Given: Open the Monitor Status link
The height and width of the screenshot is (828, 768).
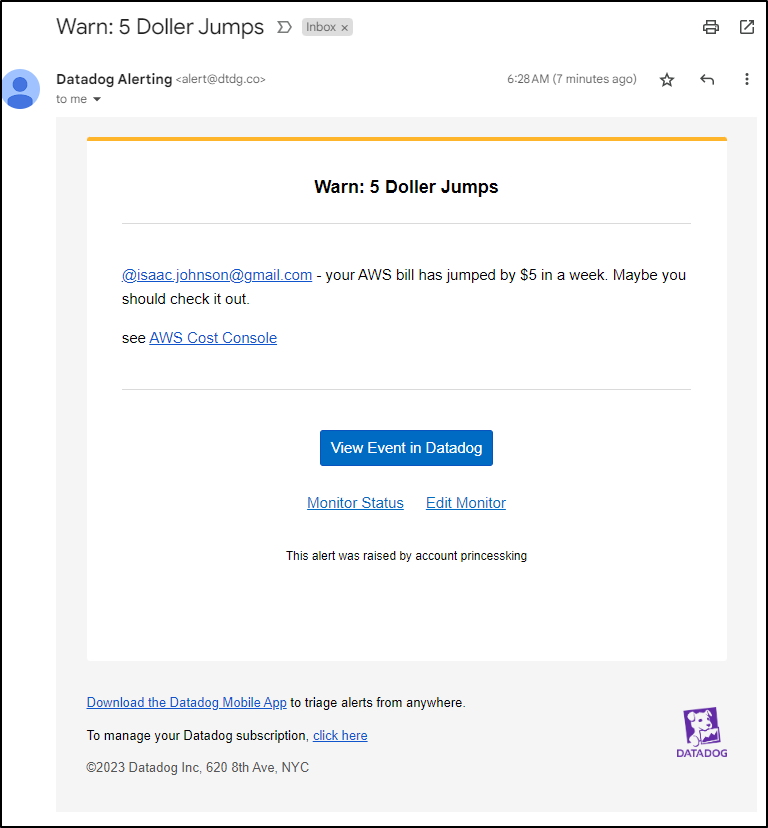Looking at the screenshot, I should 355,503.
